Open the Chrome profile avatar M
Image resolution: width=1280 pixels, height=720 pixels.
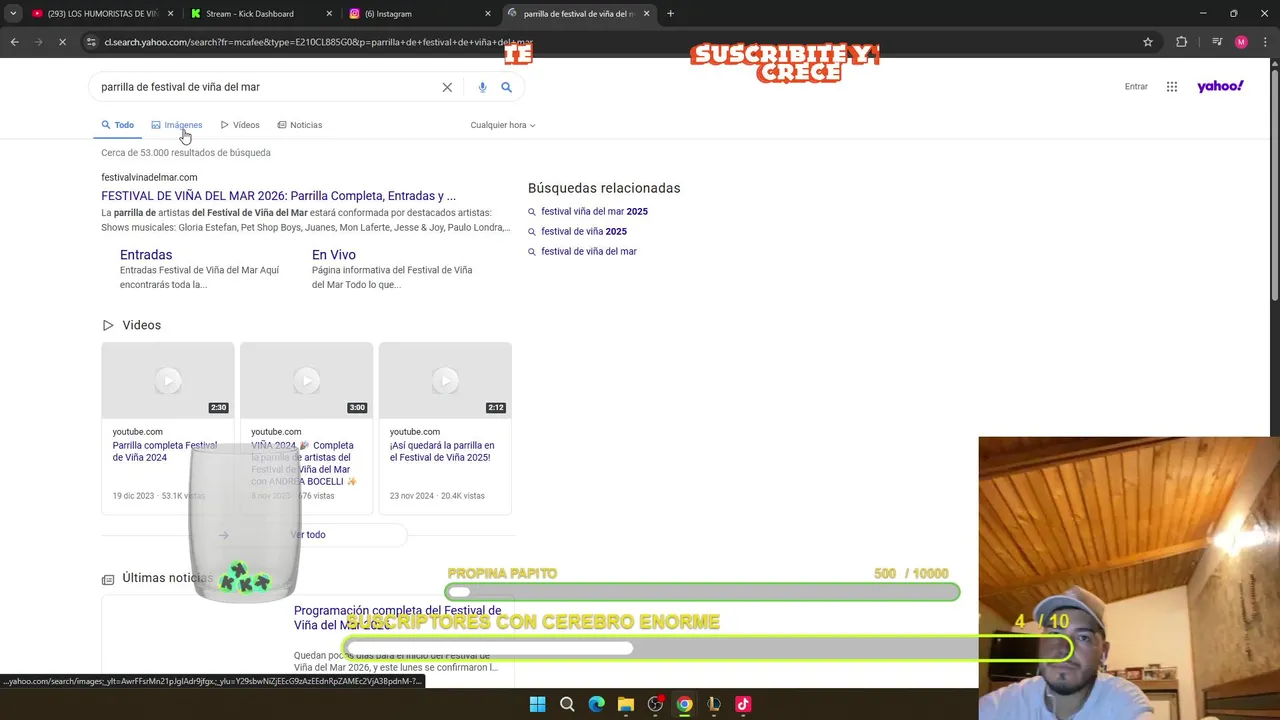click(x=1241, y=42)
